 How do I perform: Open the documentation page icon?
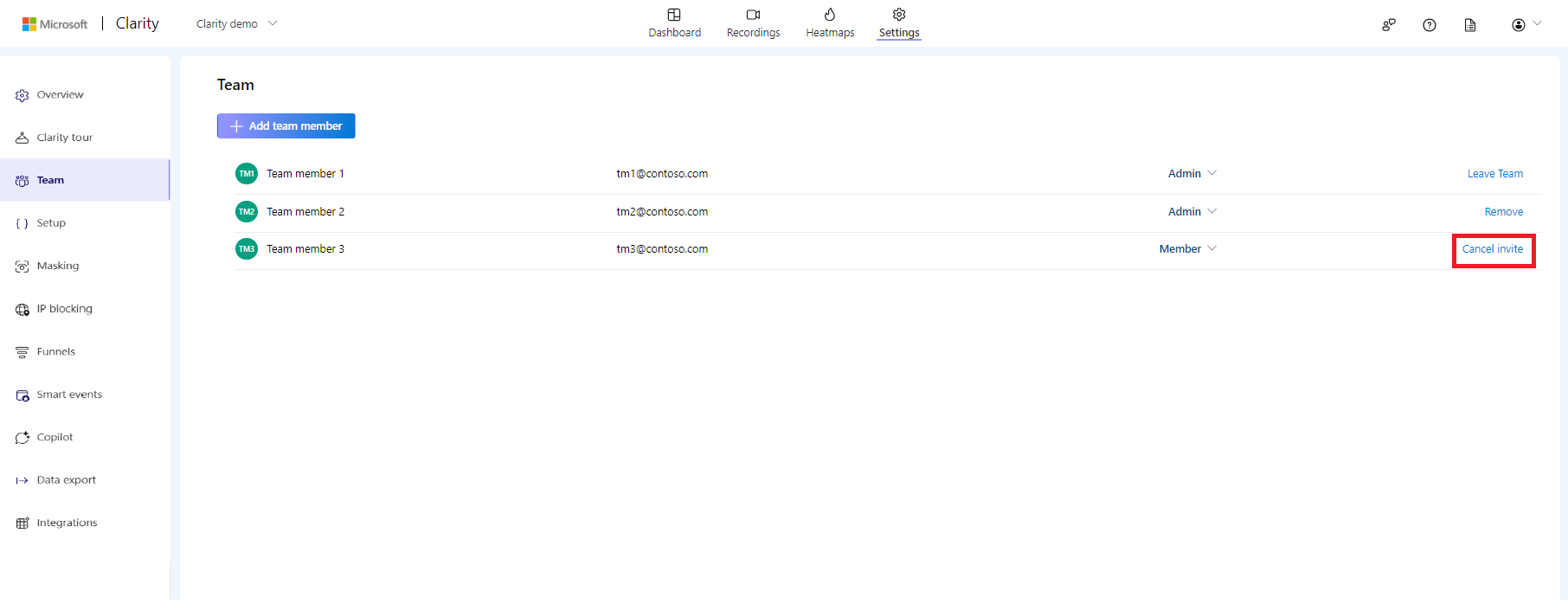tap(1470, 25)
